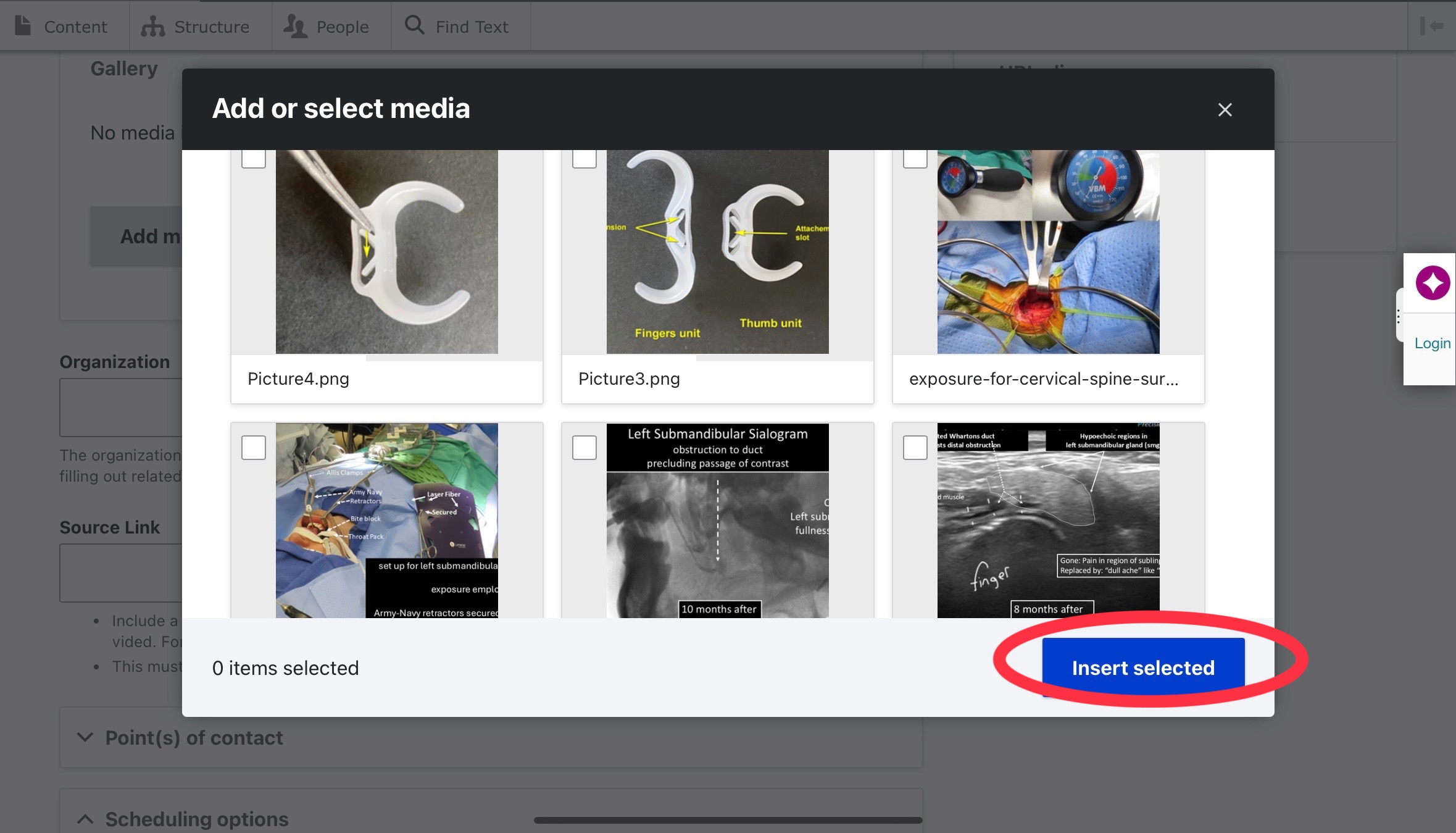Click the Insert selected button
1456x833 pixels.
tap(1143, 668)
